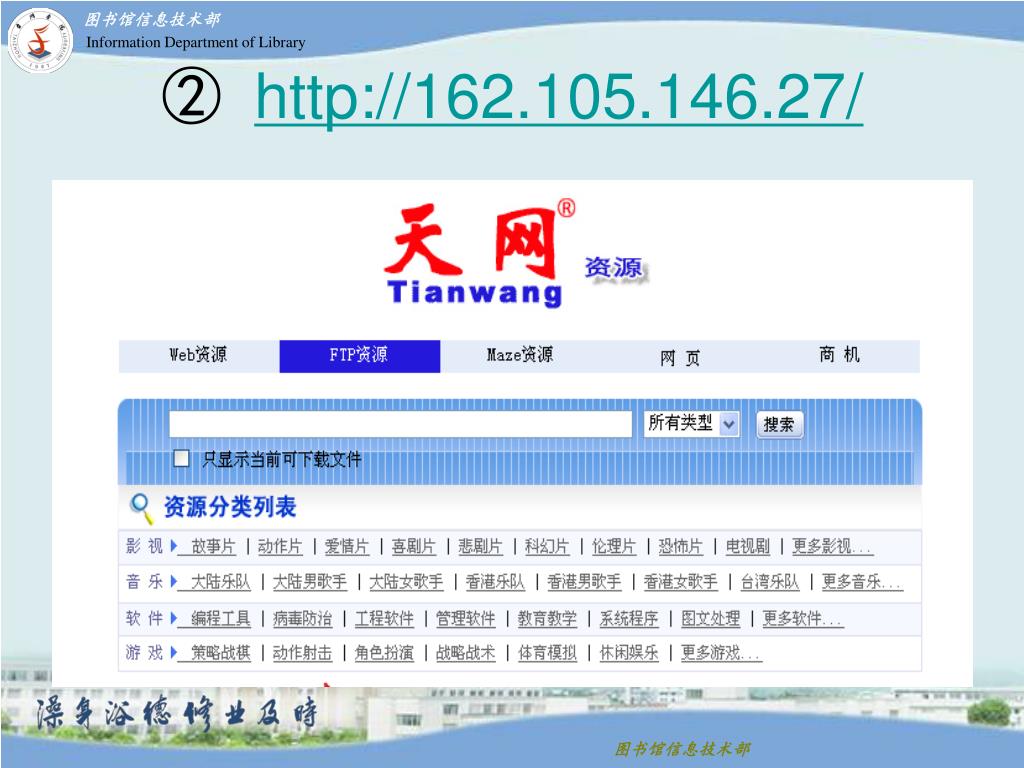Open the 策略战棋 link
Screen dimensions: 1024x768
pyautogui.click(x=221, y=652)
